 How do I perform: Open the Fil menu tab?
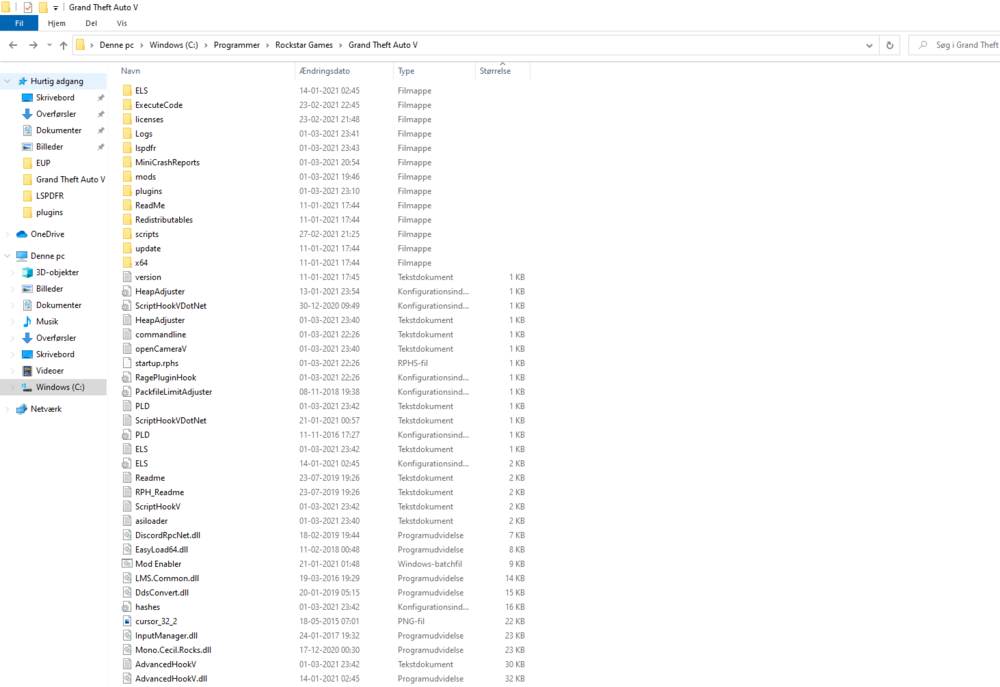19,23
